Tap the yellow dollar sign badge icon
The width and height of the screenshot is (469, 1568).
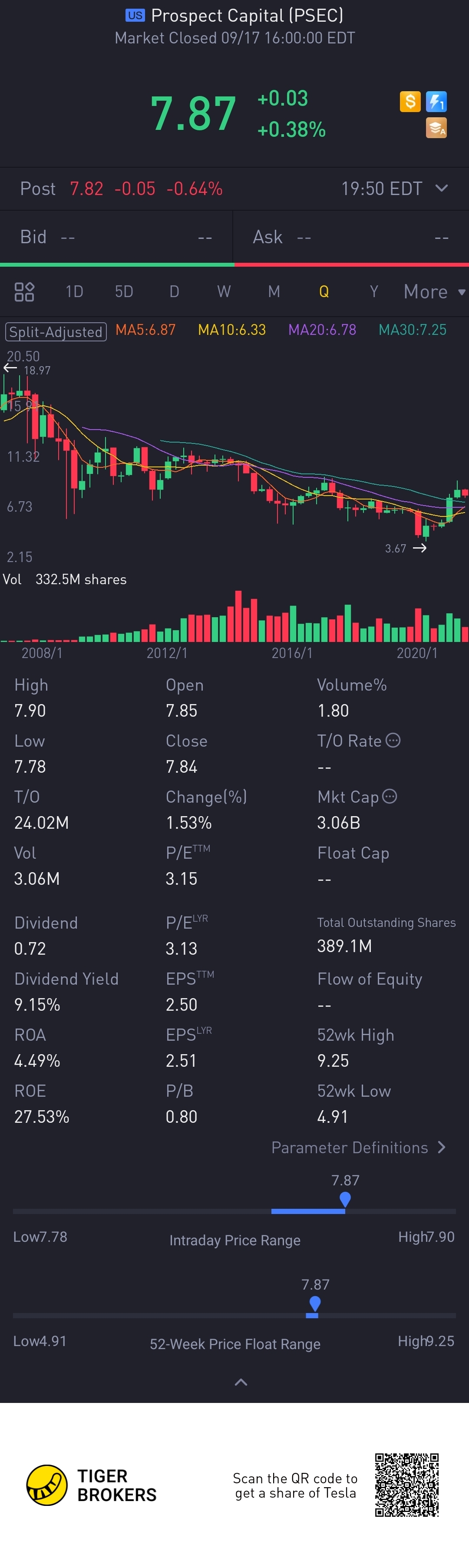[x=410, y=101]
